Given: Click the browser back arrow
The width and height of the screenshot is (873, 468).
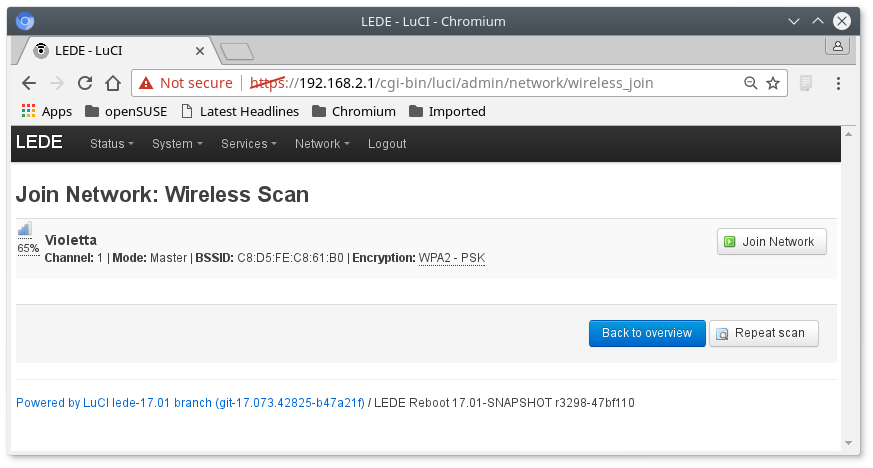Looking at the screenshot, I should (29, 83).
